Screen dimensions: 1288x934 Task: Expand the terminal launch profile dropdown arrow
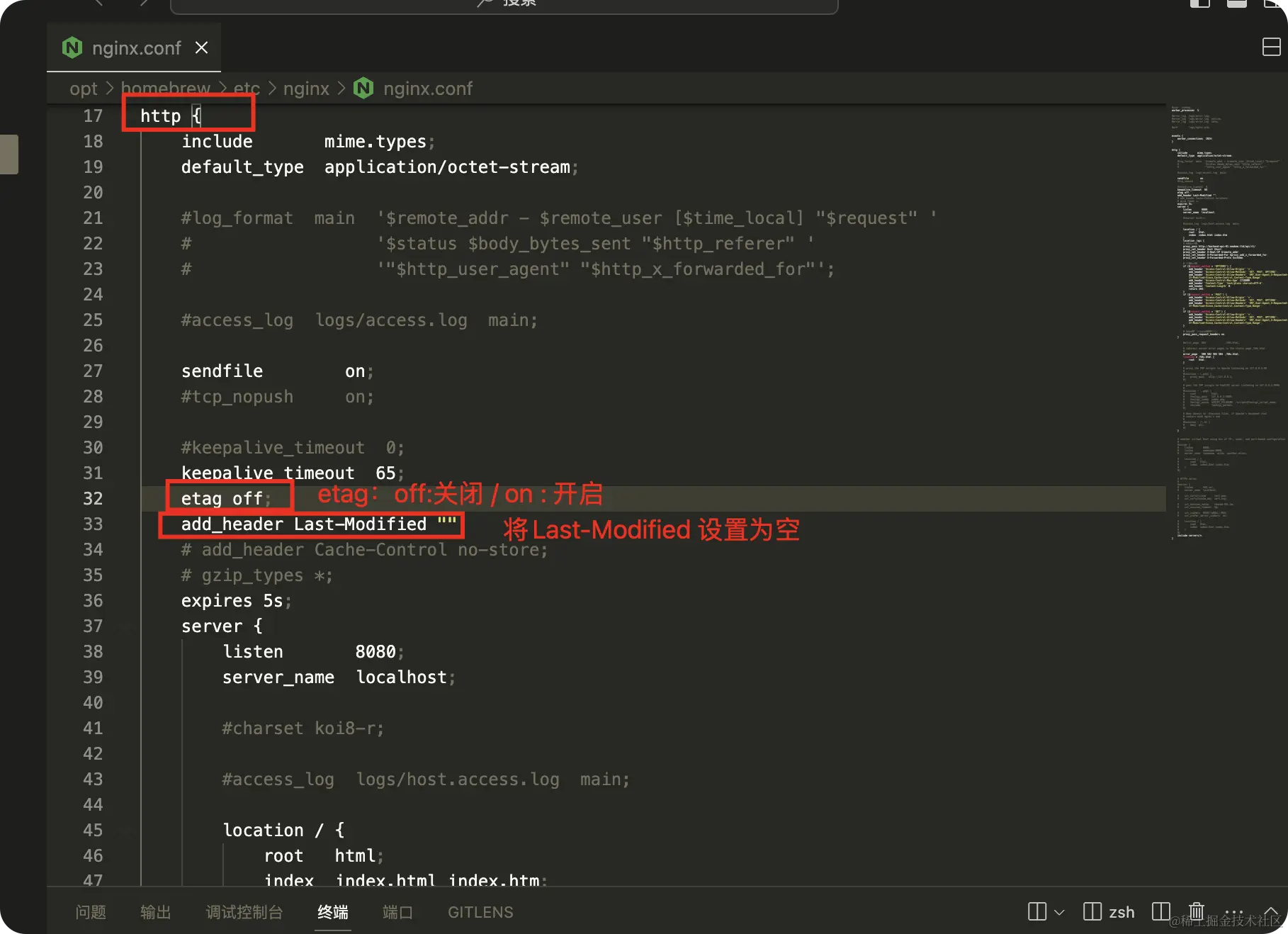pyautogui.click(x=1059, y=912)
